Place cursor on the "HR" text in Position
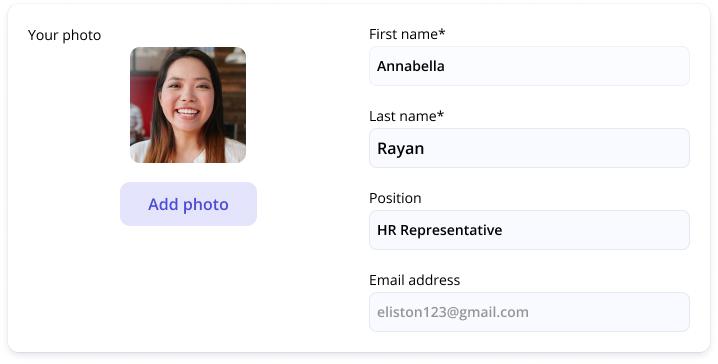718x364 pixels. coord(386,230)
